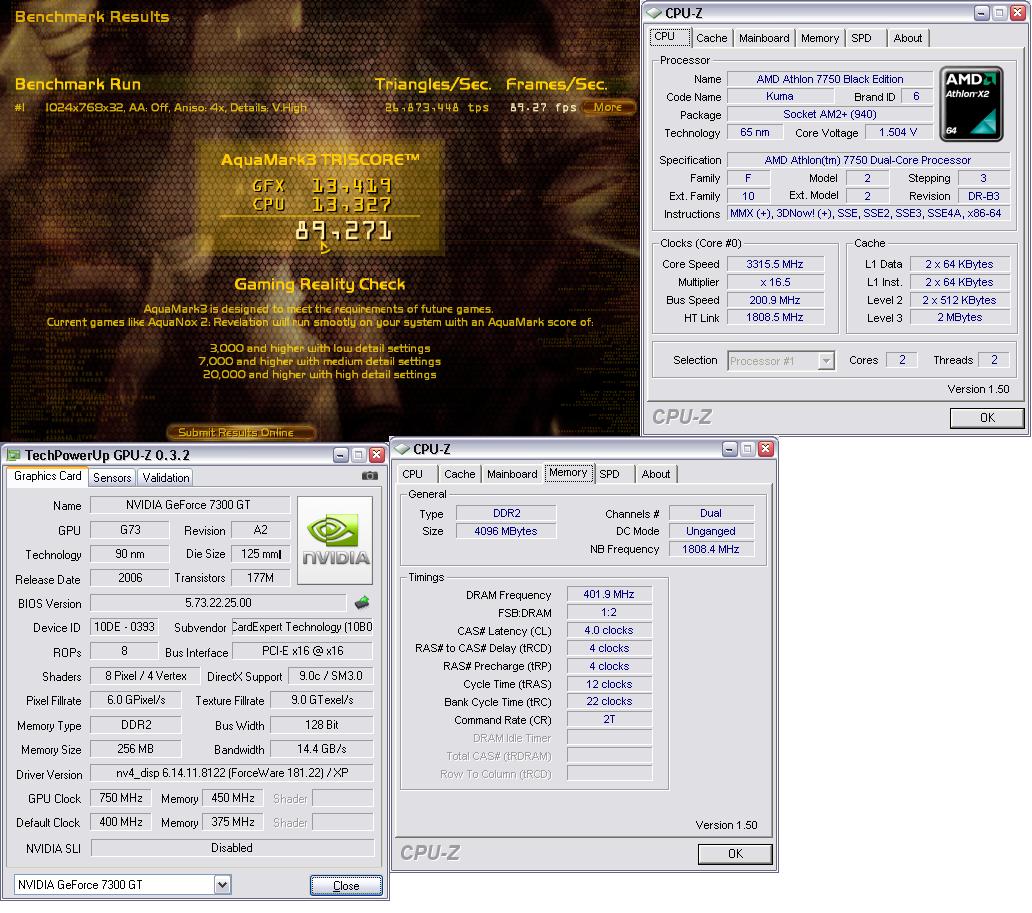Click the CAS# Latency 4.0 clocks value
Viewport: 1032px width, 913px height.
coord(609,630)
